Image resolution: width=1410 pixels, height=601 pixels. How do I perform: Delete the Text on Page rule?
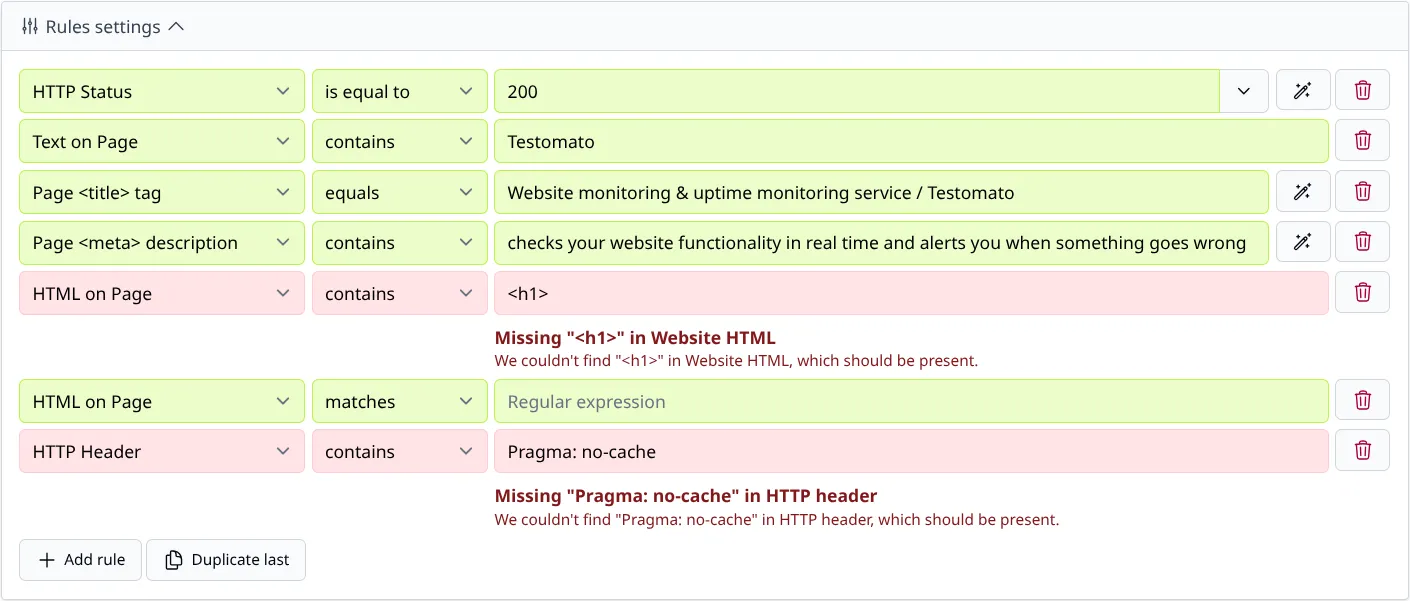(1362, 140)
